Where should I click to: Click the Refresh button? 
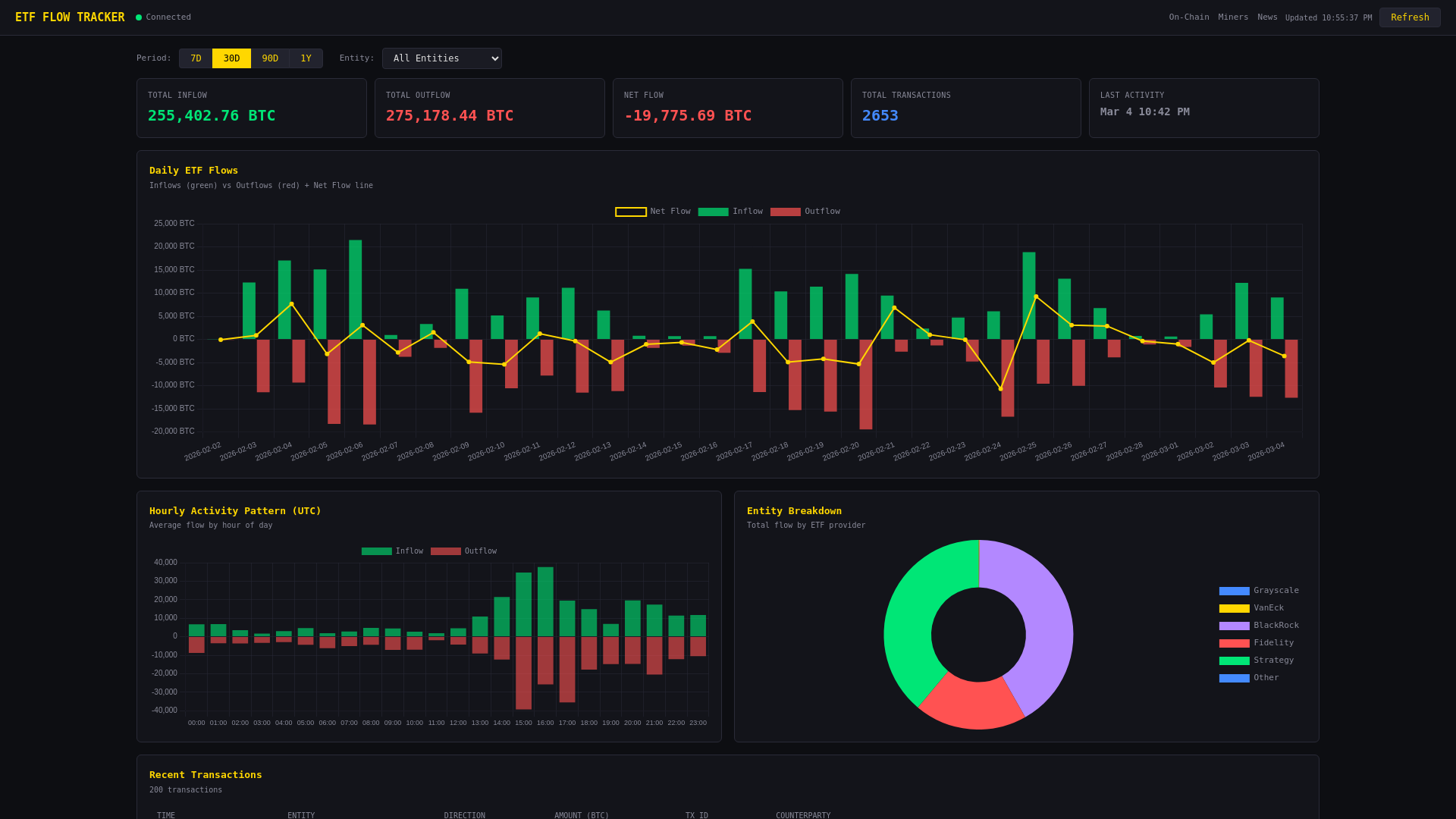tap(1409, 17)
